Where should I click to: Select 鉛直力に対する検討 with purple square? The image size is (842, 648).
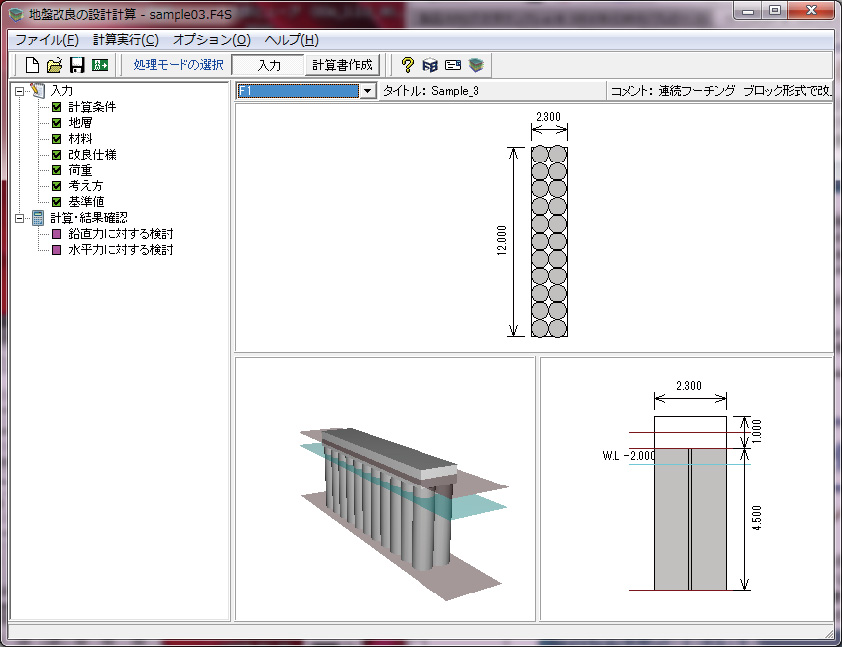pos(120,234)
